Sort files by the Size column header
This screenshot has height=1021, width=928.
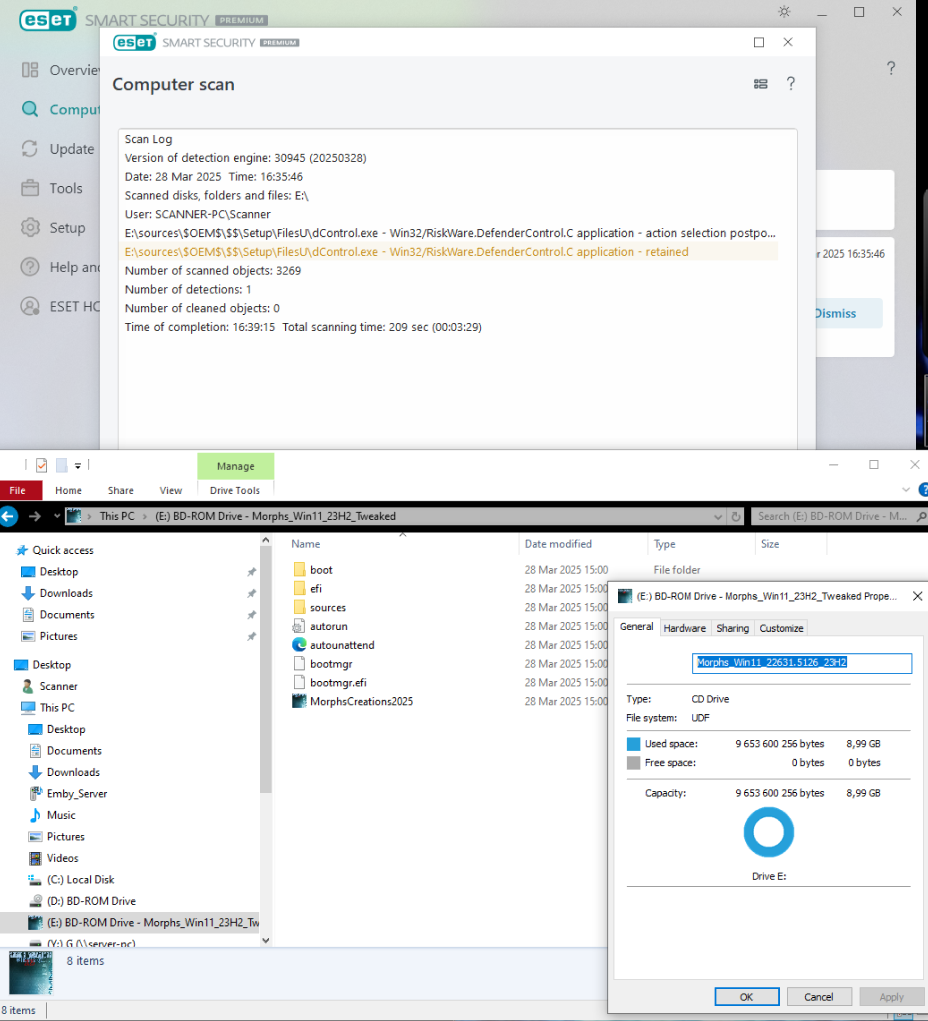coord(770,544)
